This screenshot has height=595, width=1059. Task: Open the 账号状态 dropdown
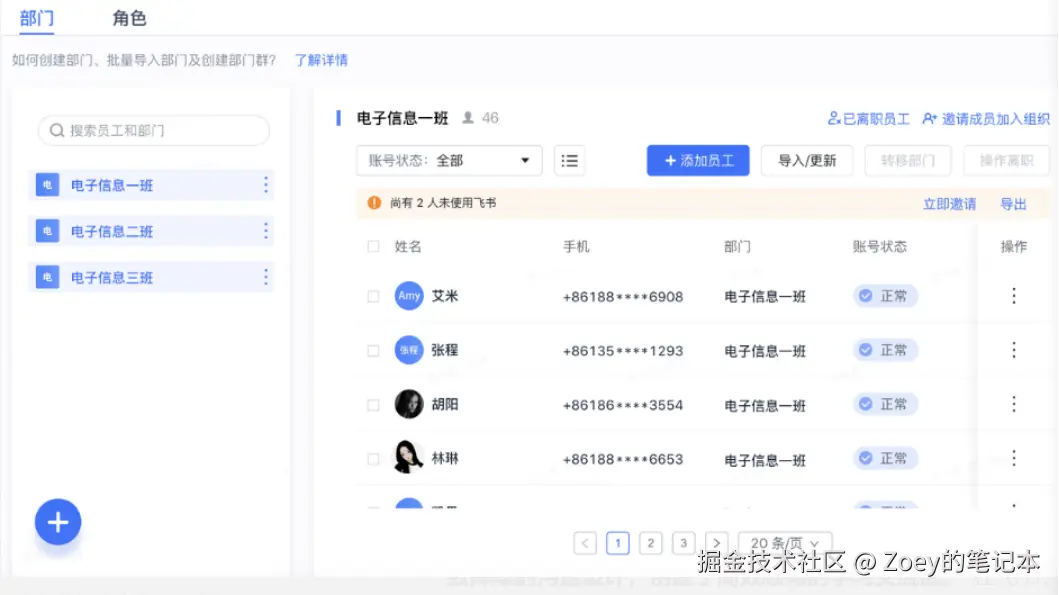click(449, 161)
